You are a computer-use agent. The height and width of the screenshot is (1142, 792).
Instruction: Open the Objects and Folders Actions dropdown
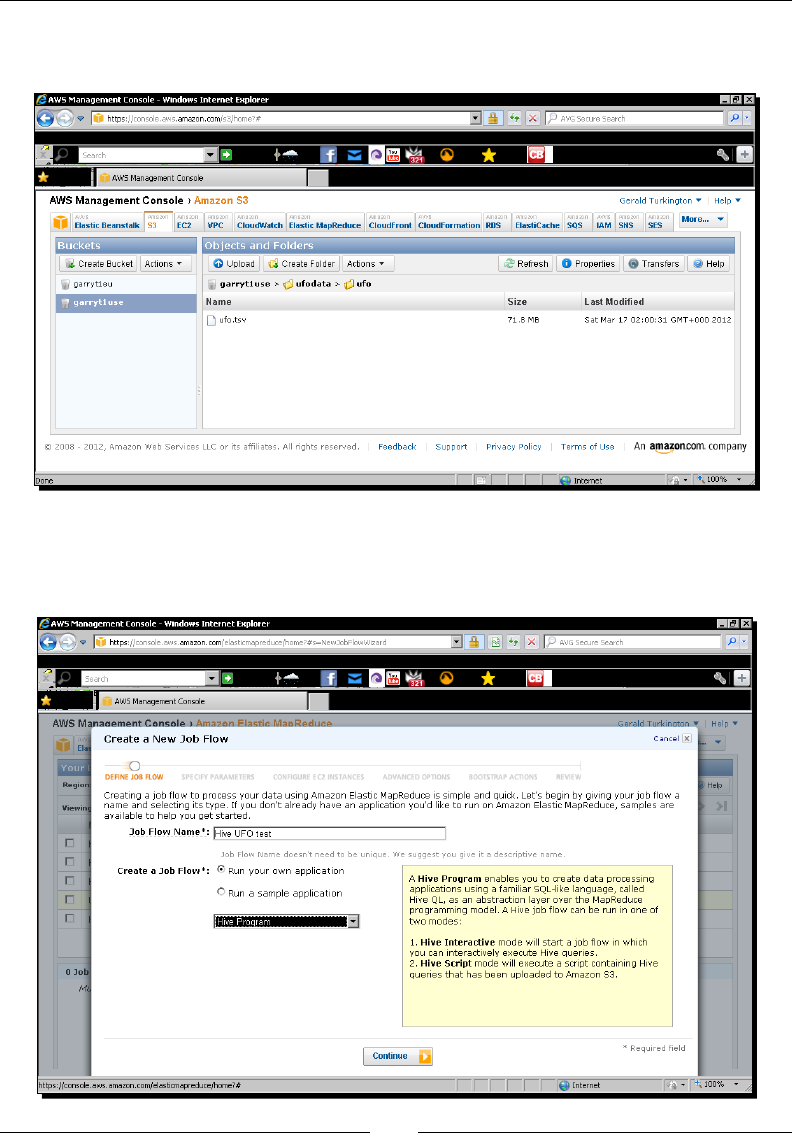(367, 264)
